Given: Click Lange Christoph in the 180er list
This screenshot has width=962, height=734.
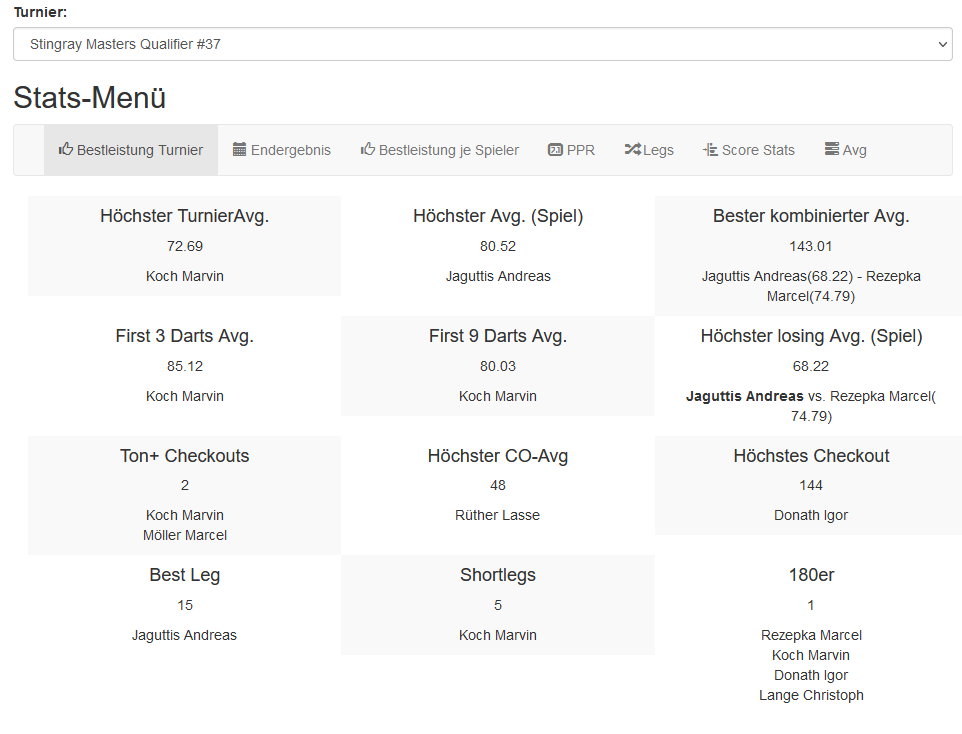Looking at the screenshot, I should 811,695.
